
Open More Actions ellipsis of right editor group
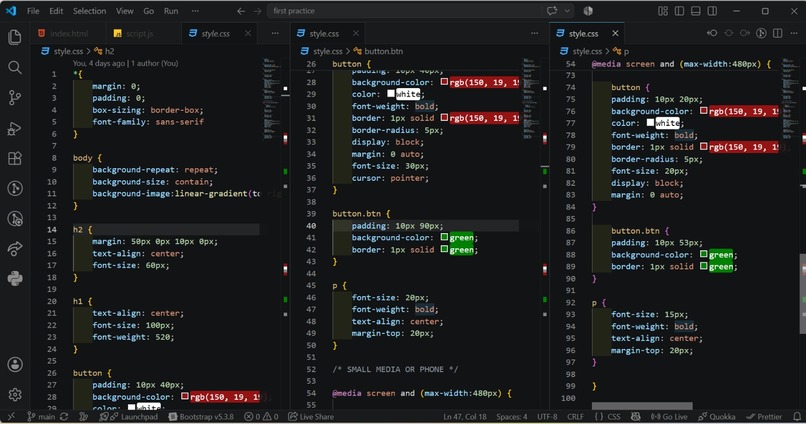794,33
